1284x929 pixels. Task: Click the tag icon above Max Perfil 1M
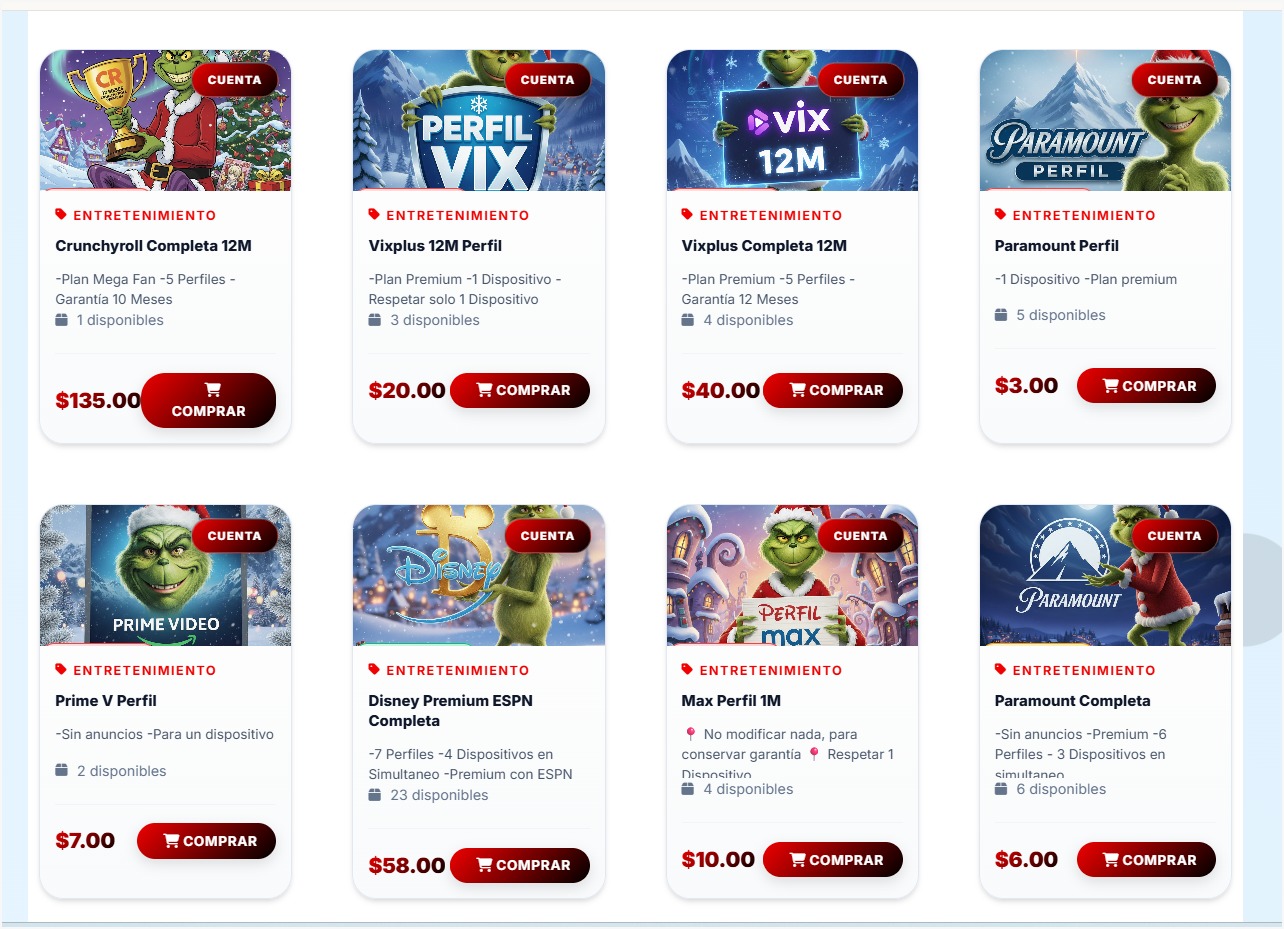[687, 669]
